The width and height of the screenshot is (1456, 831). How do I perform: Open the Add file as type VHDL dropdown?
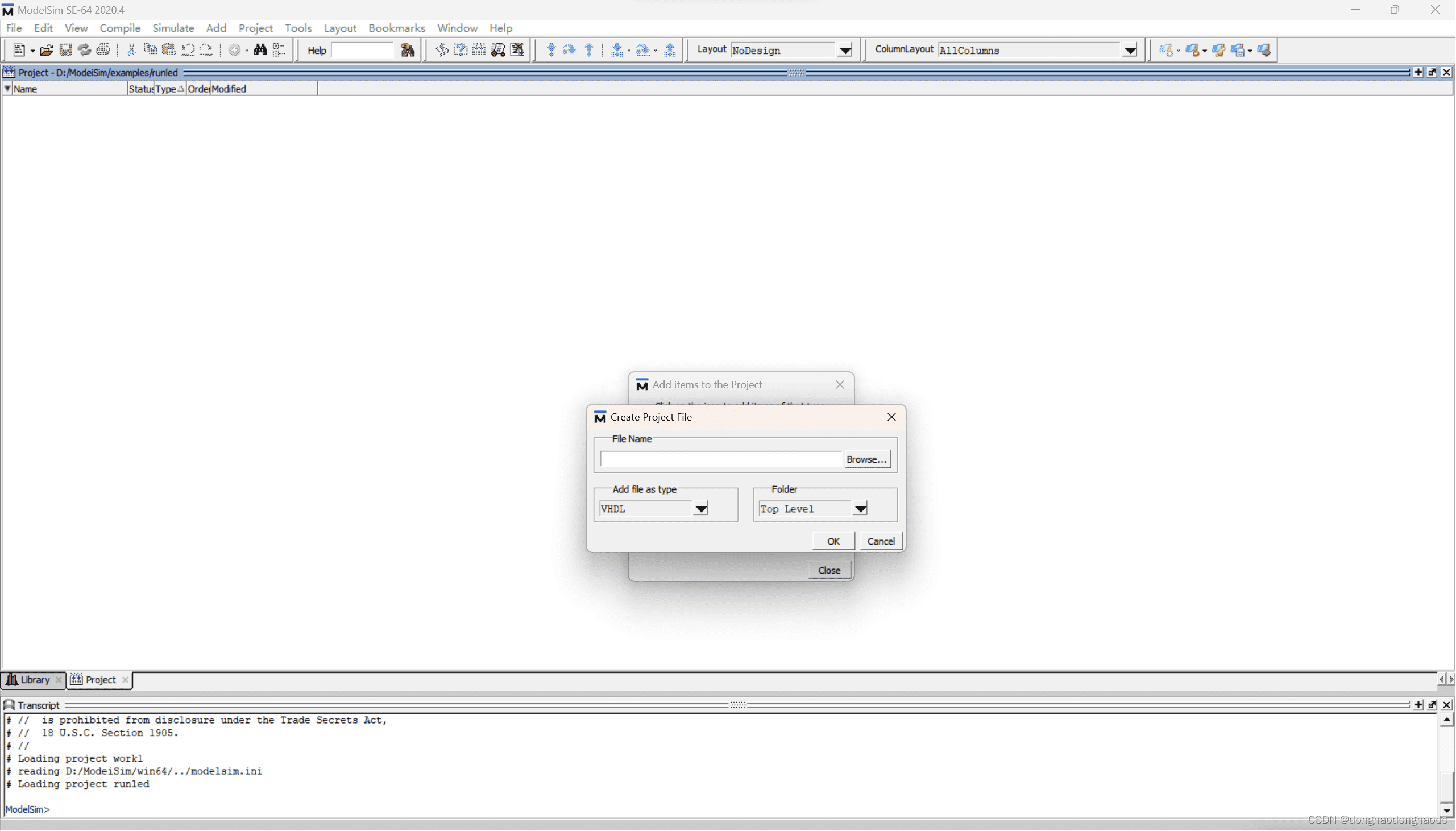(701, 508)
